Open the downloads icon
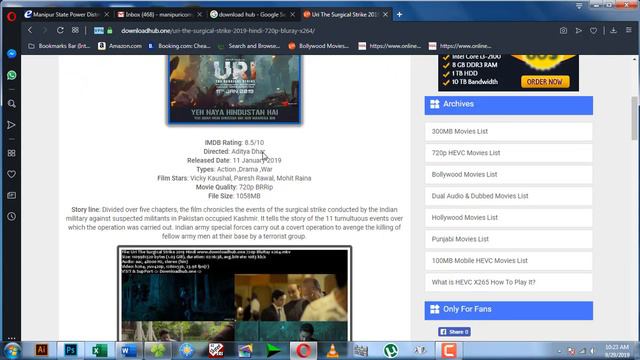640x360 pixels. (613, 31)
